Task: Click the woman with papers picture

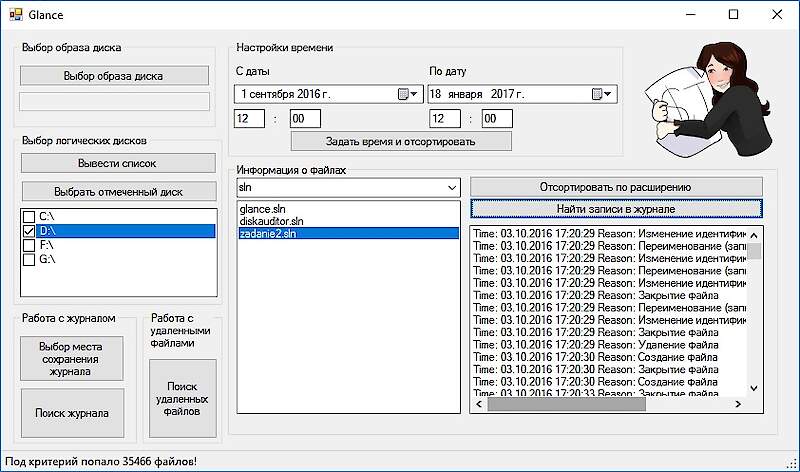Action: pos(707,100)
